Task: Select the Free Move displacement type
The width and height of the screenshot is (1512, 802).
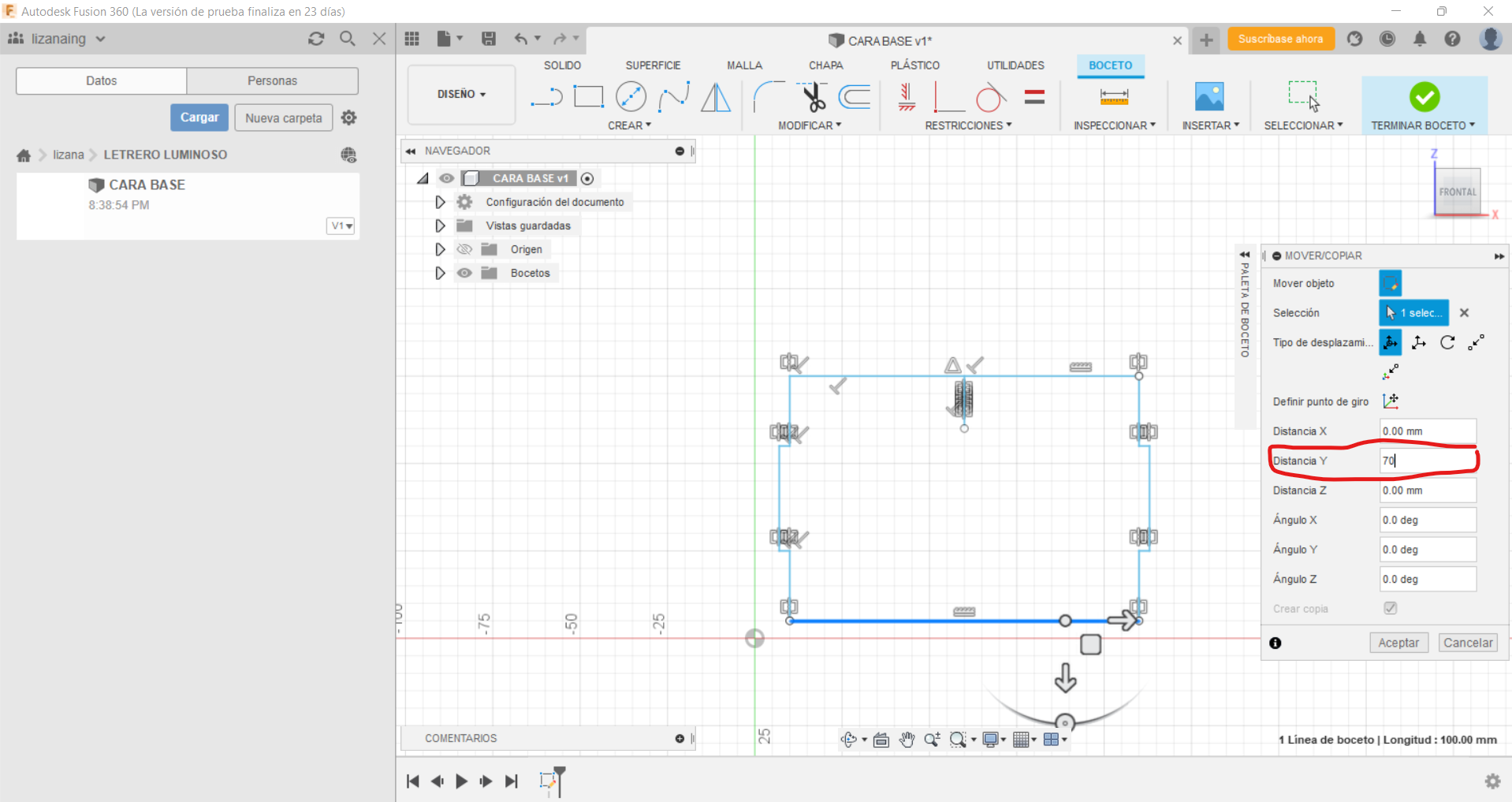Action: pyautogui.click(x=1391, y=342)
